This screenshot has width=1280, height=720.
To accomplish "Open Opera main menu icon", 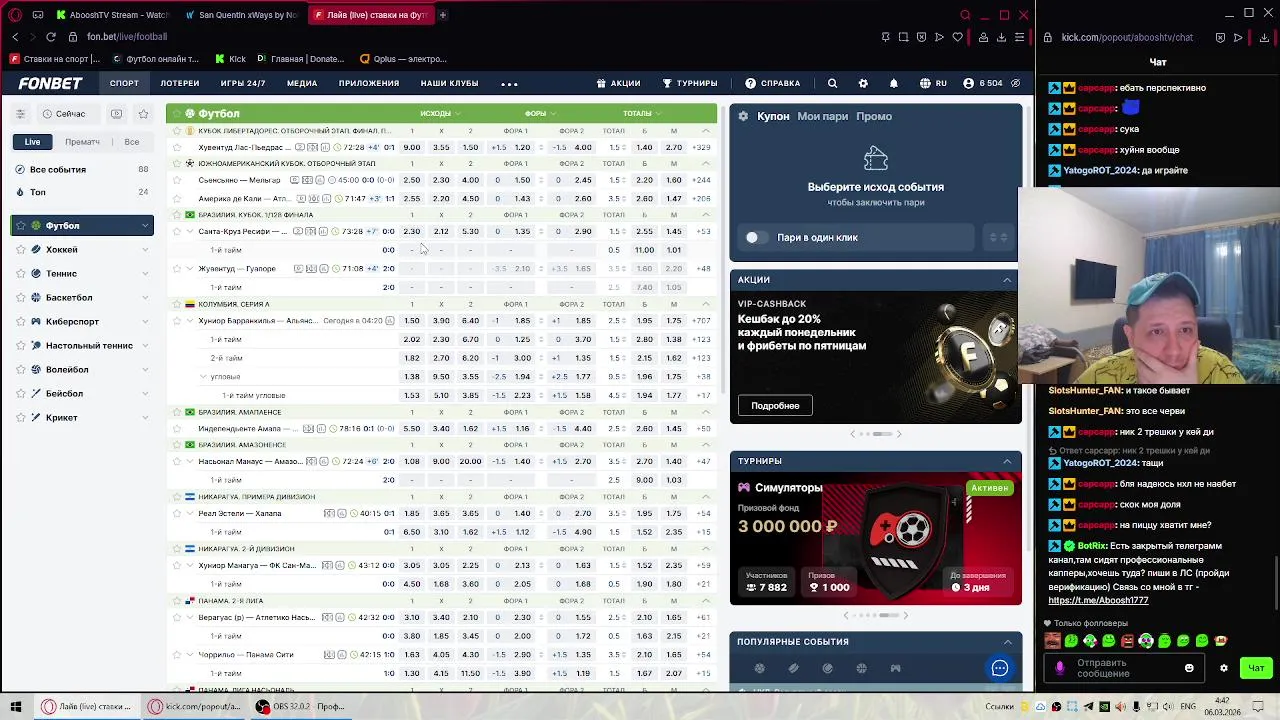I will 15,15.
